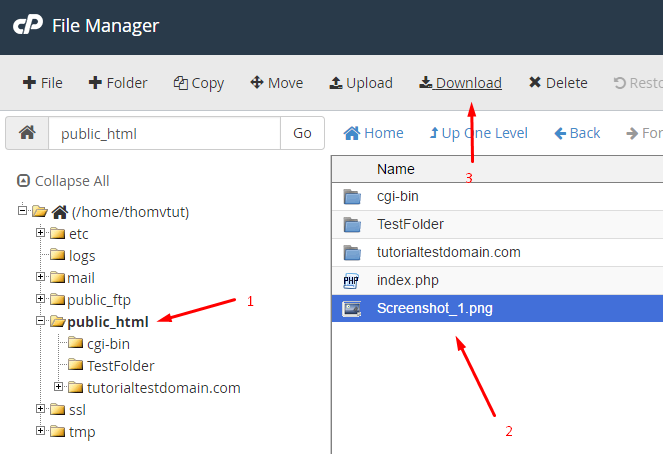Screen dimensions: 663x454
Task: Expand the tmp folder node
Action: [x=40, y=430]
